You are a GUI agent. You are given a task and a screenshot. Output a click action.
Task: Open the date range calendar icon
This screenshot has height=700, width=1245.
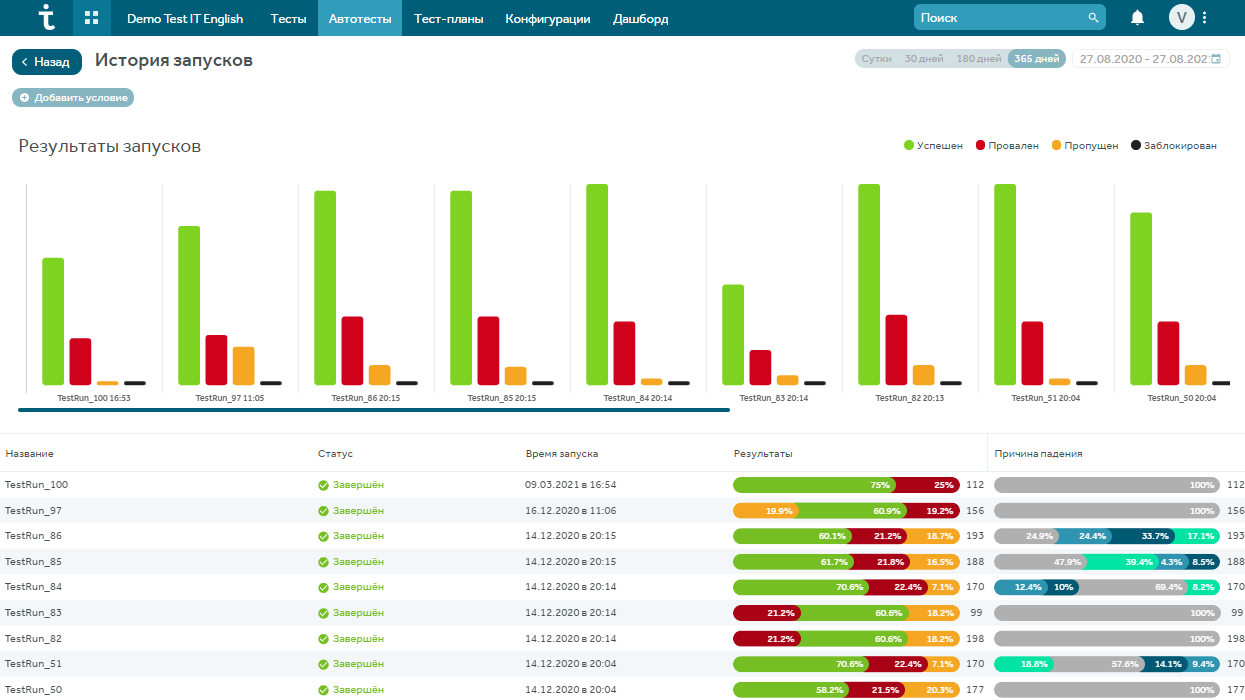pos(1216,59)
